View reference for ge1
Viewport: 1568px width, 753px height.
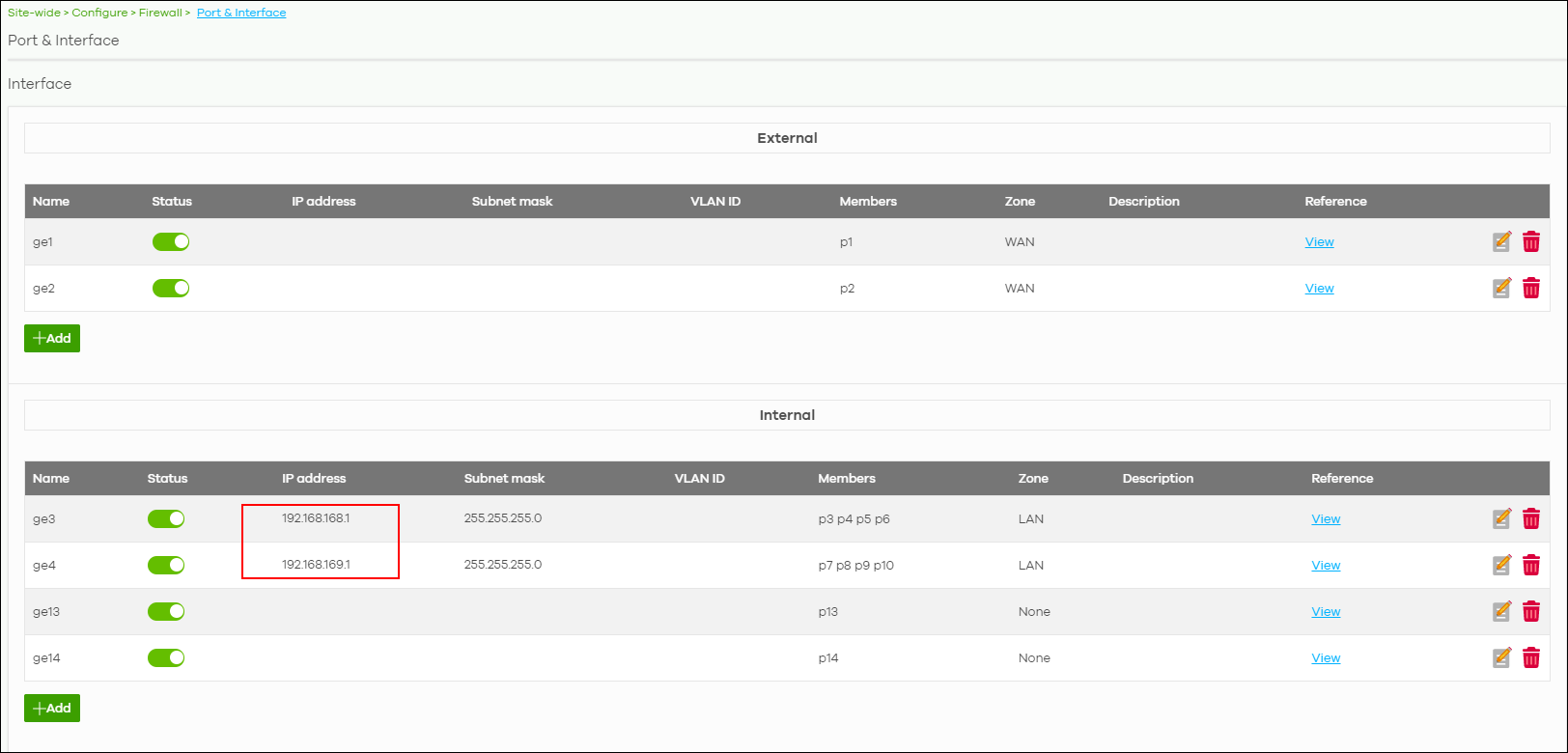pos(1319,241)
